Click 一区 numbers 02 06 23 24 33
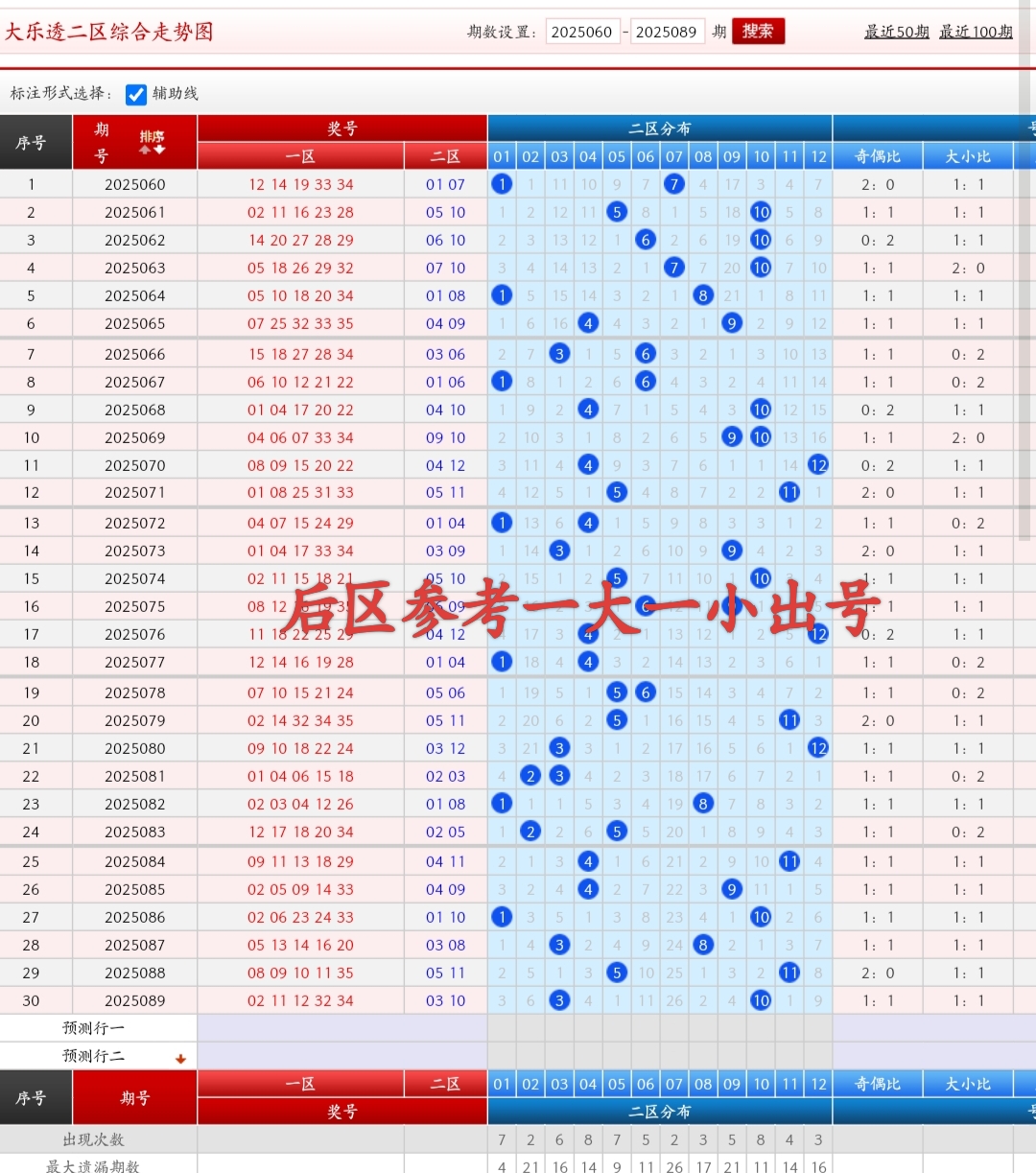Viewport: 1036px width, 1173px height. tap(300, 917)
